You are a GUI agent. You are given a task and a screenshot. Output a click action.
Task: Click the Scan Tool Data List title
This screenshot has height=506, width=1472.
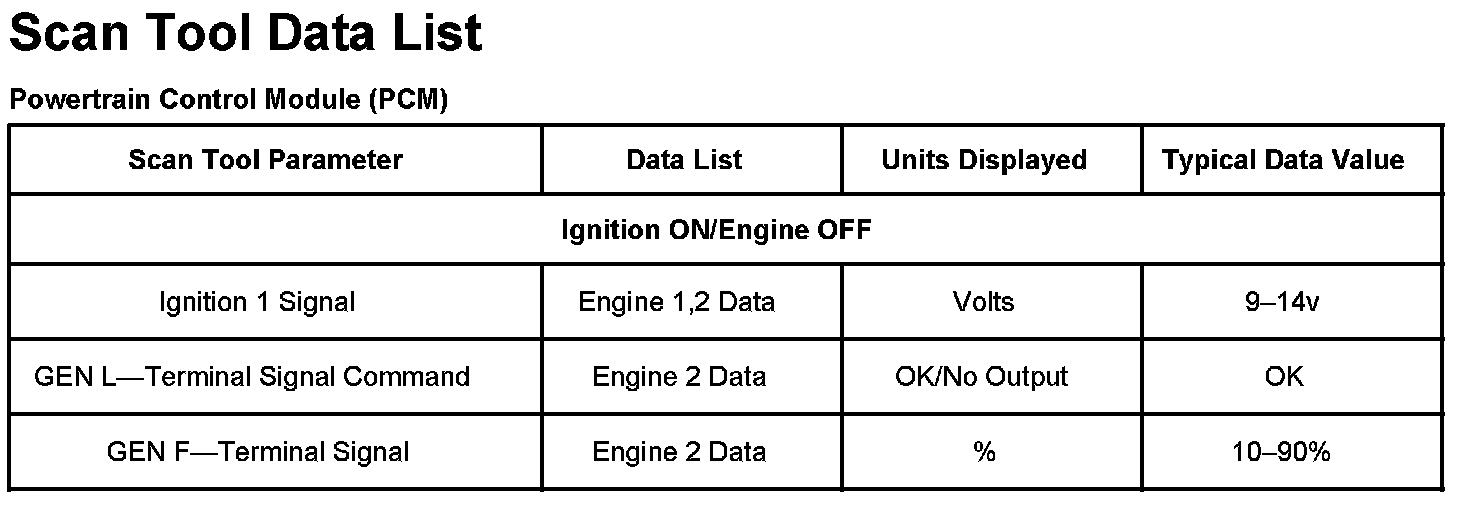[245, 34]
